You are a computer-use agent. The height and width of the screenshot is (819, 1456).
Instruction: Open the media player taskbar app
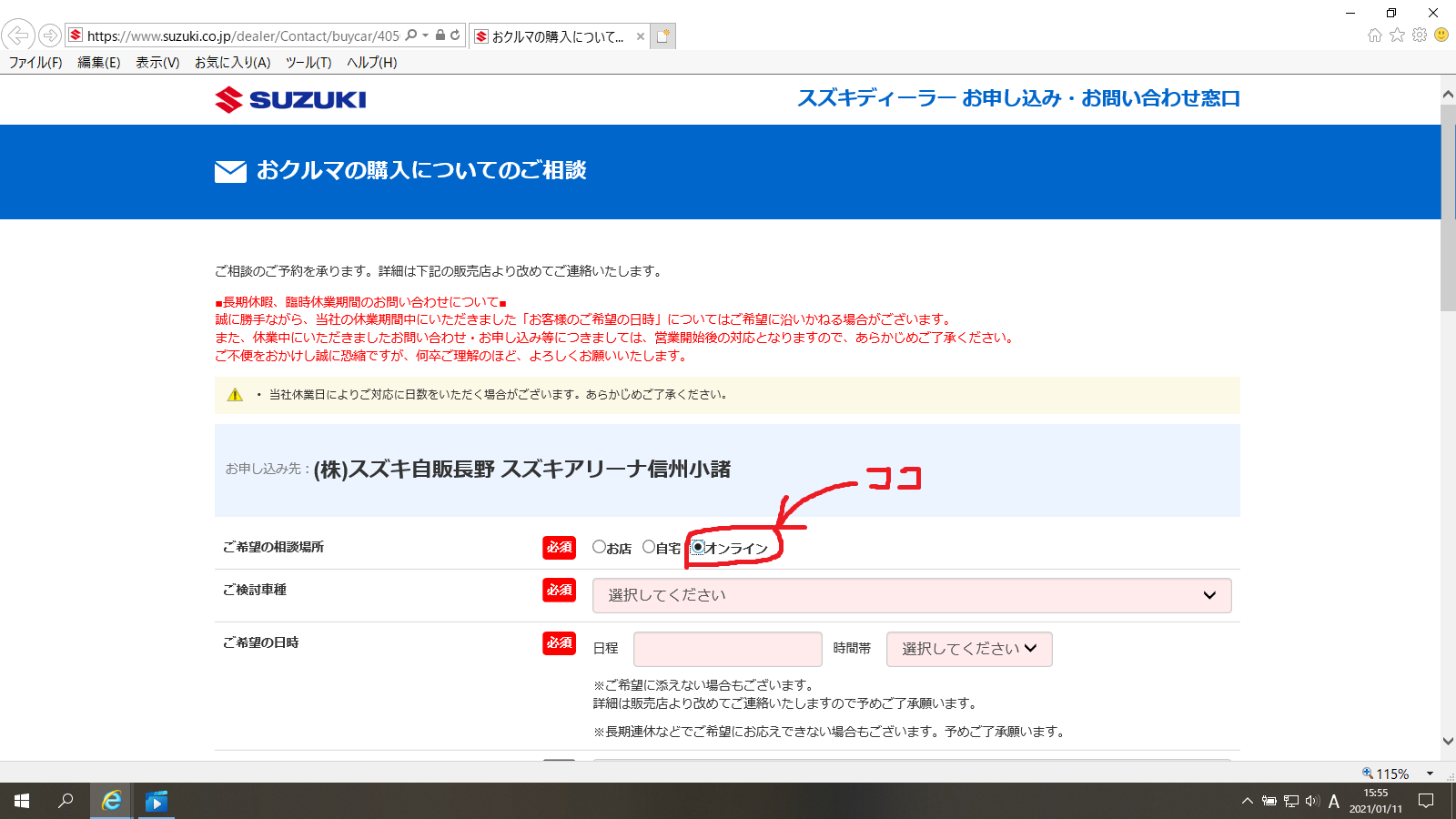[x=157, y=801]
